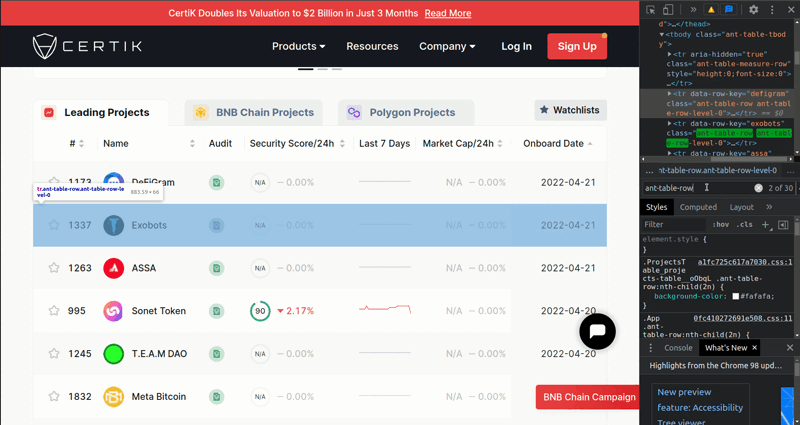Open the DevTools messages indicator

[x=729, y=10]
